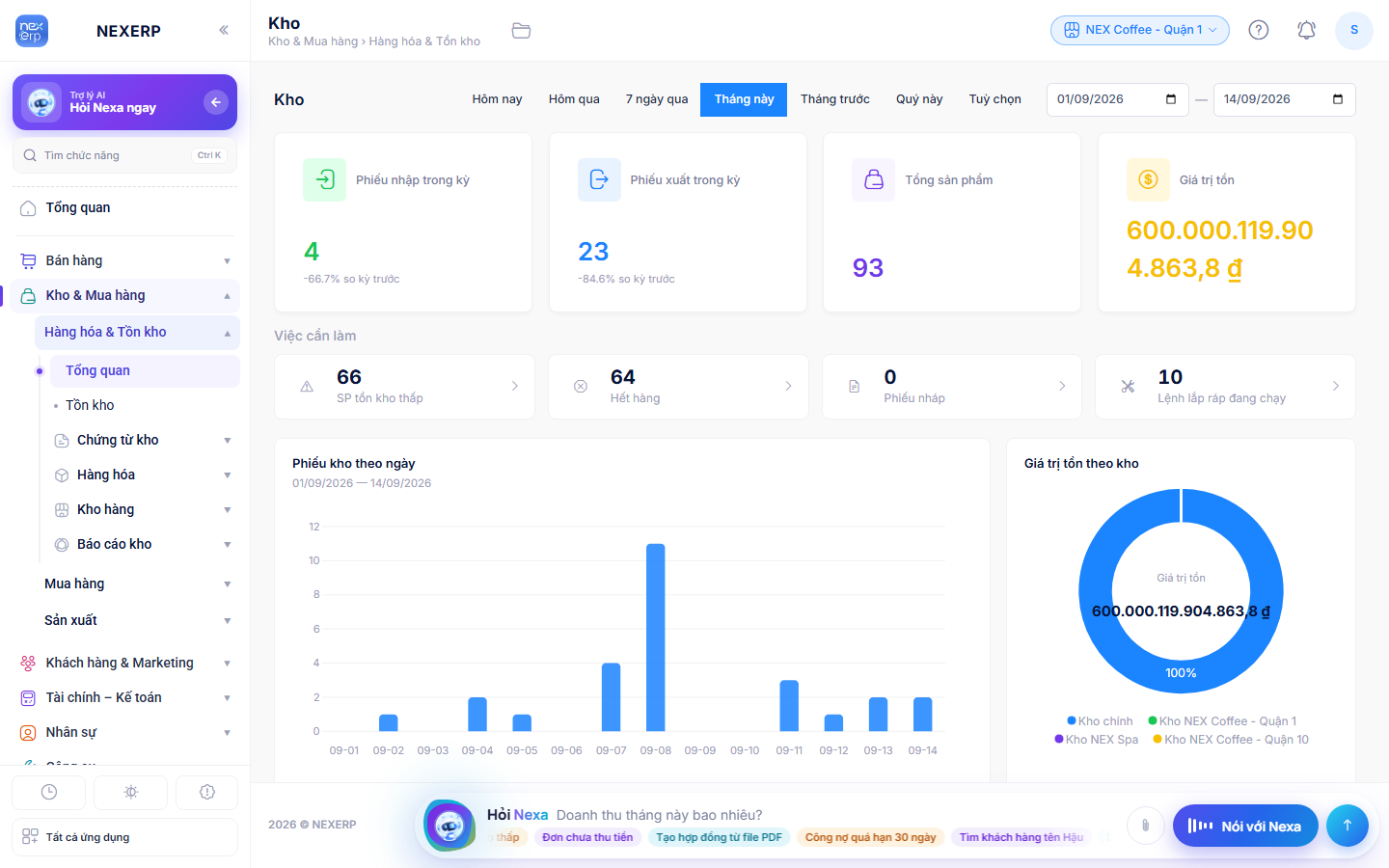Open Tổng quan under Hàng hóa & Tồn kho

tap(145, 371)
